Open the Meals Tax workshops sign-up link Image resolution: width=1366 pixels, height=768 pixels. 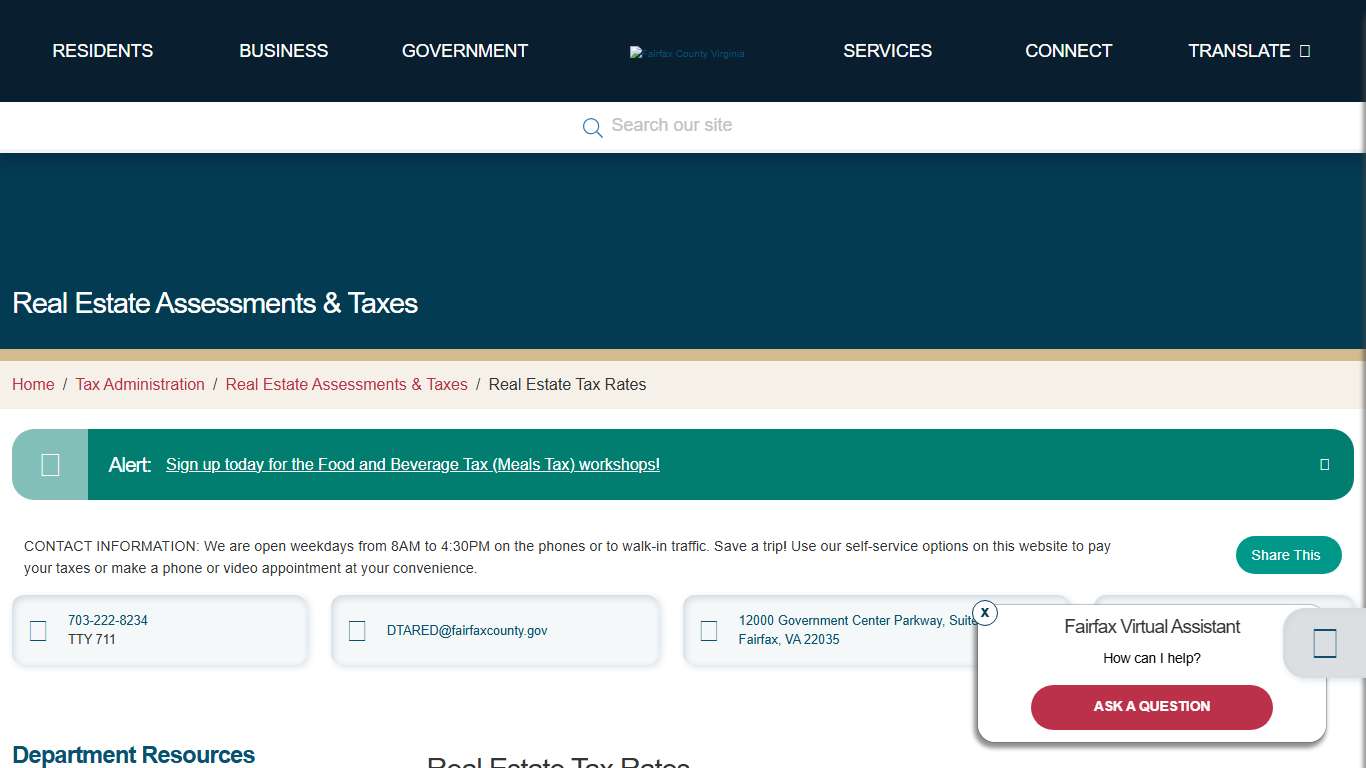[412, 464]
